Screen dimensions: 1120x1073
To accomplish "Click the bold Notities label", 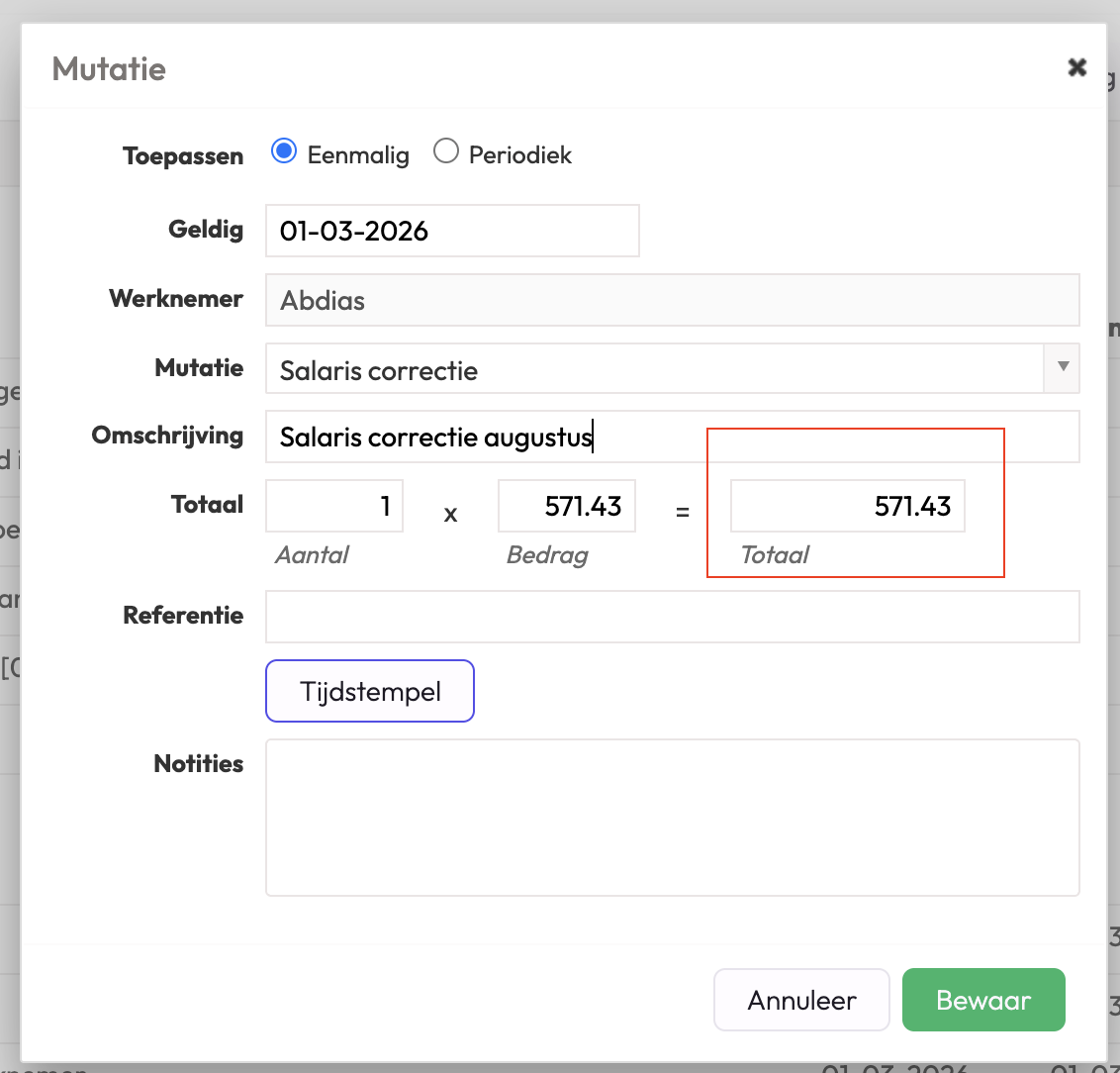I will [199, 763].
